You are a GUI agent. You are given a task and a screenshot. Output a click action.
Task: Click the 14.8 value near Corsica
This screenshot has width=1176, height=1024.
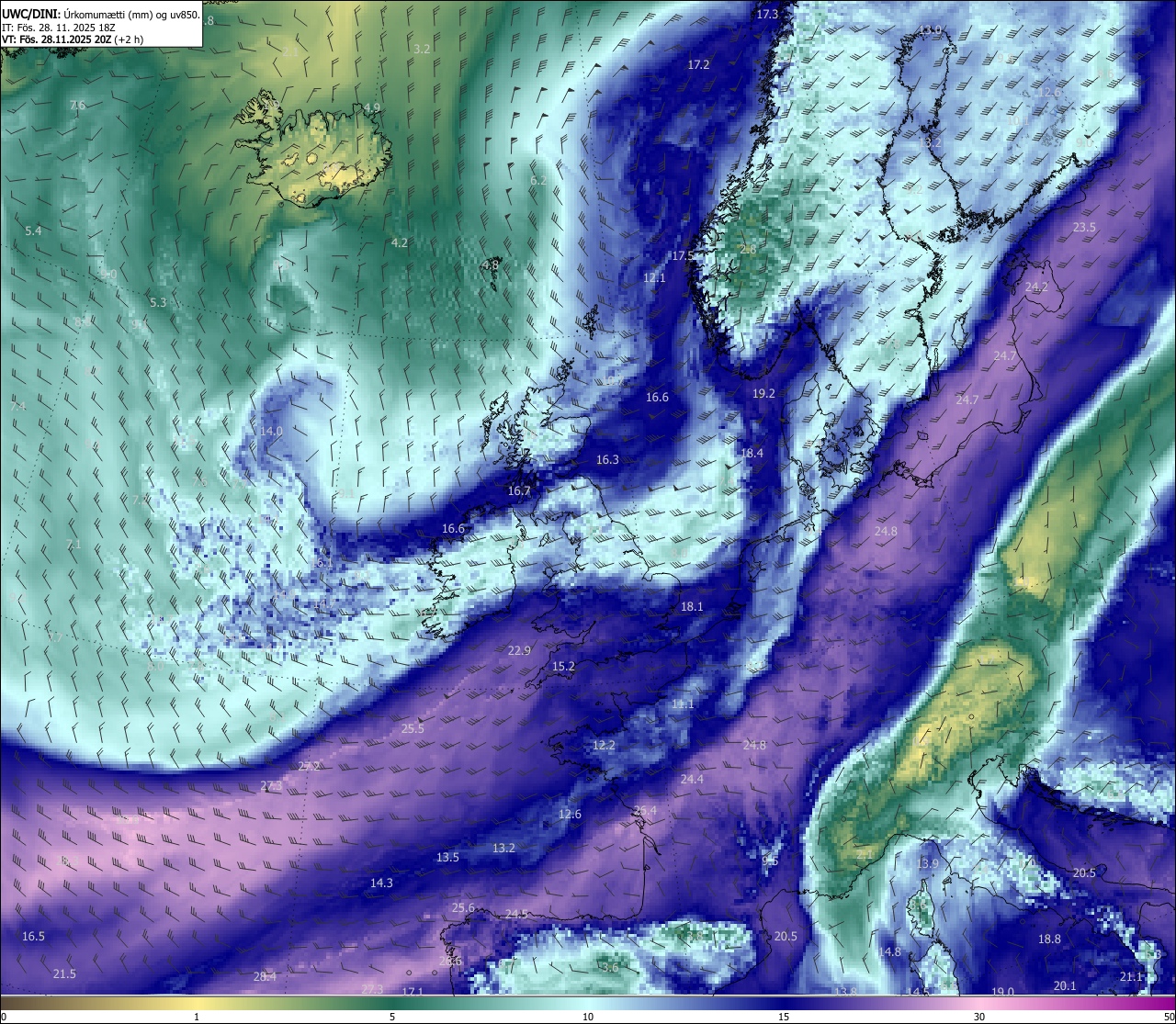point(889,951)
